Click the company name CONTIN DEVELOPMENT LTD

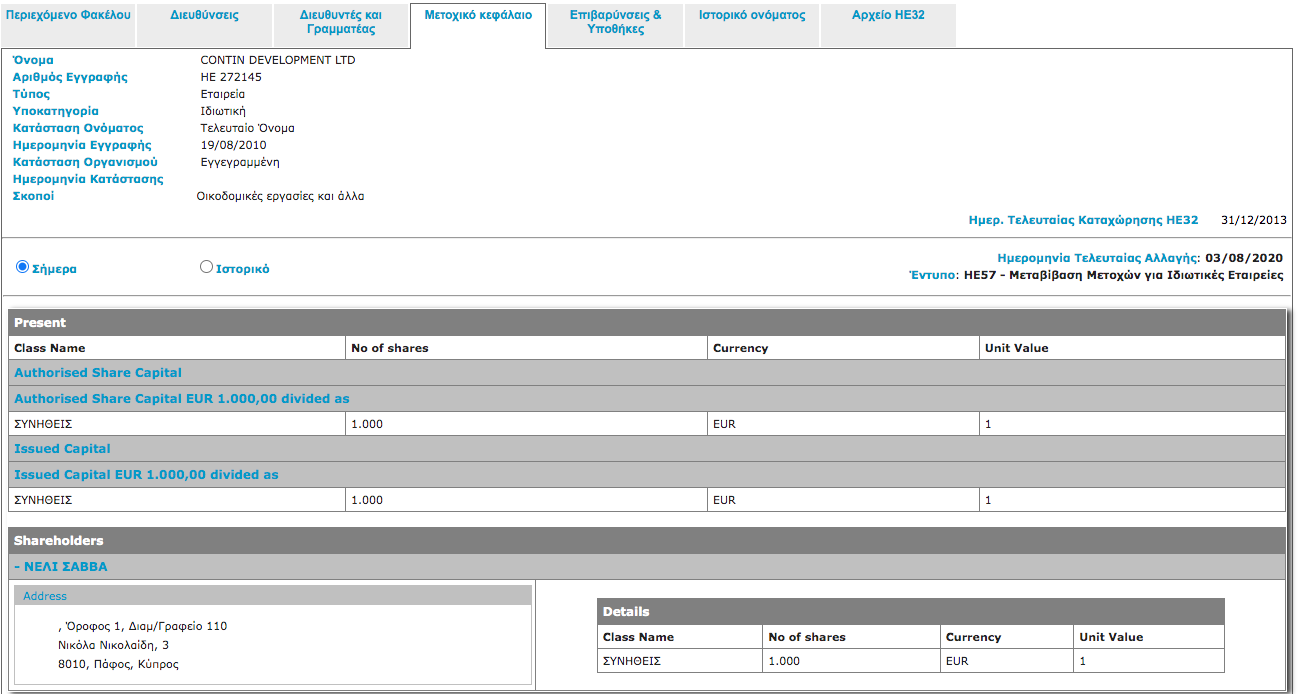(x=278, y=60)
